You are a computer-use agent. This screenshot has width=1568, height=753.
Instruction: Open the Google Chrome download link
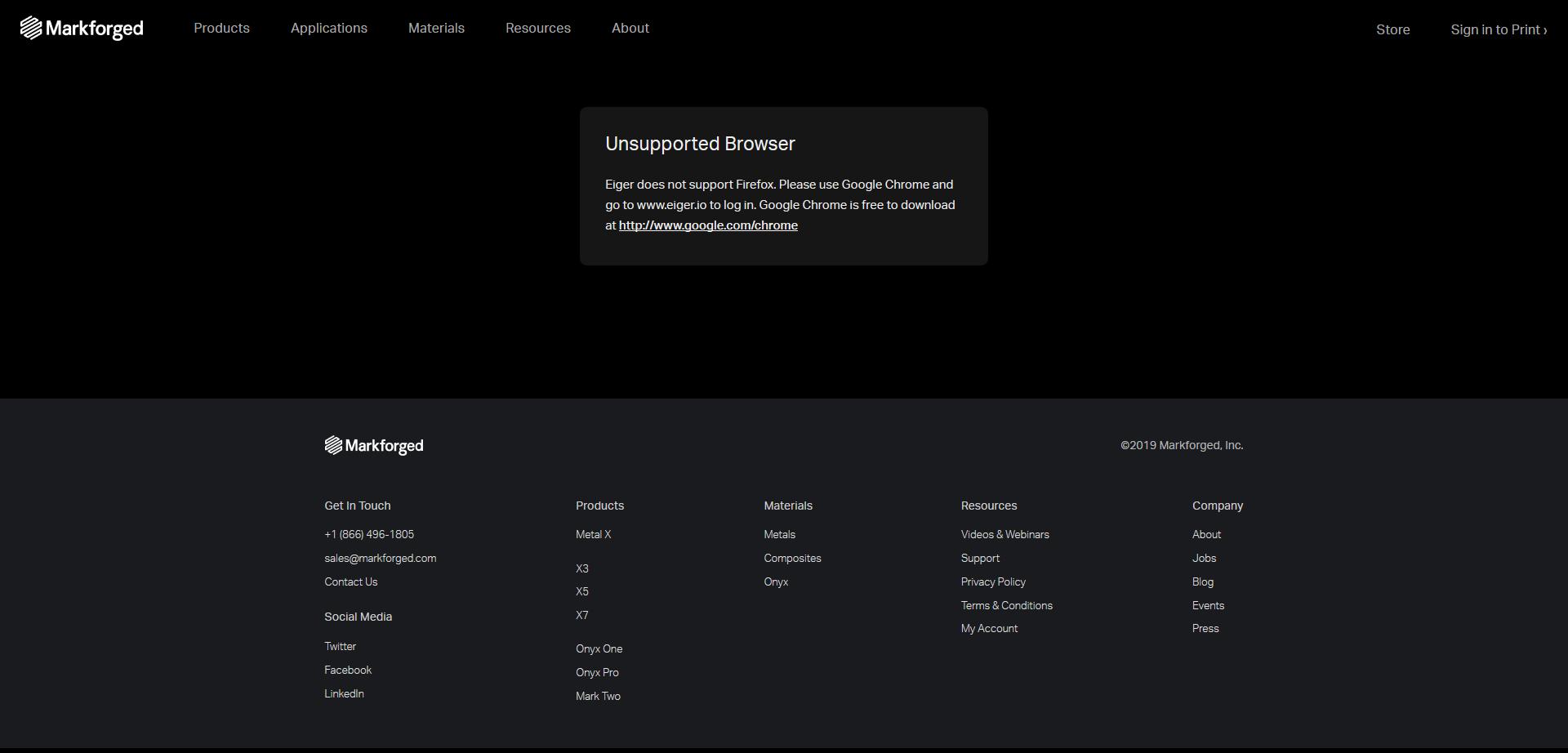[x=707, y=225]
